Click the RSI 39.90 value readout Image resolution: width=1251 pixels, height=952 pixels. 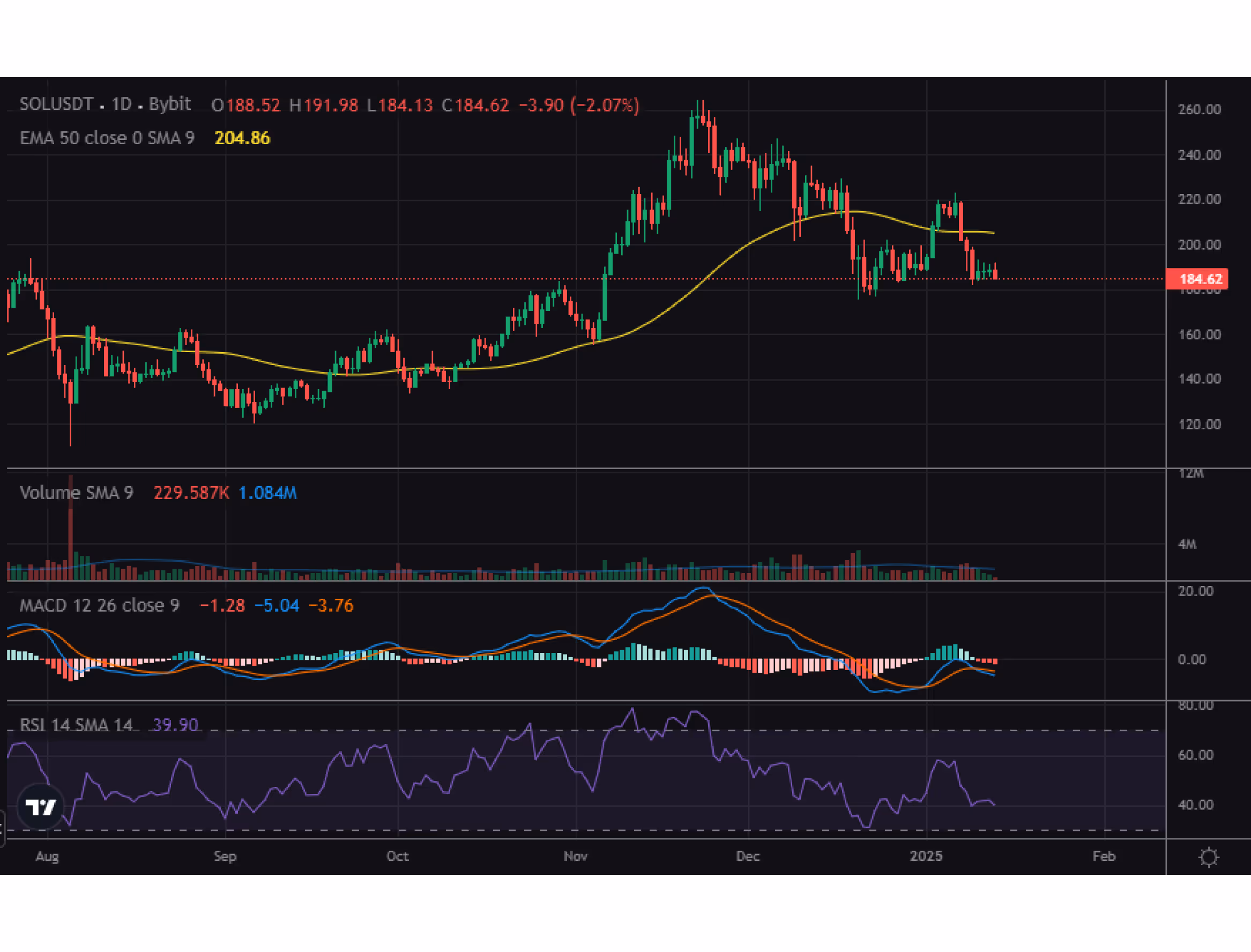point(176,725)
